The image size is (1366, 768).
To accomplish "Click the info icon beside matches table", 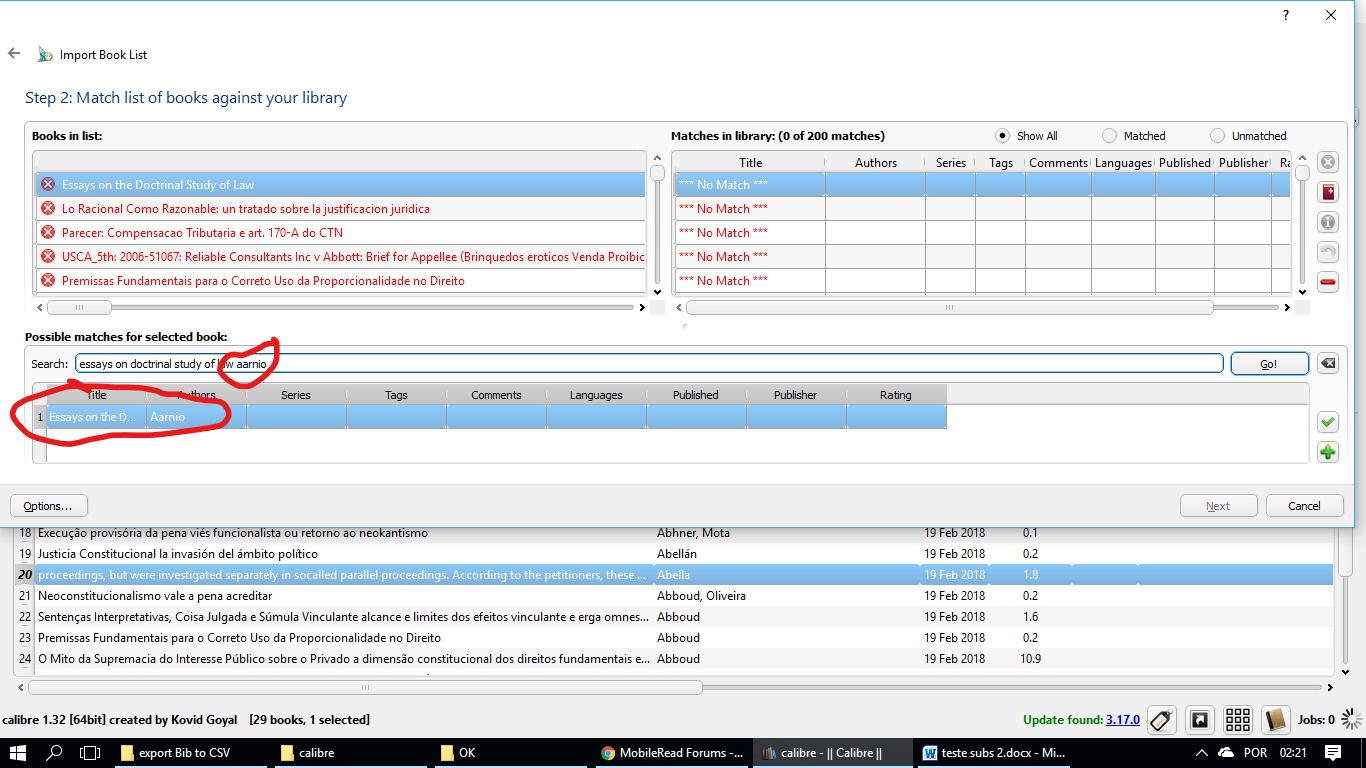I will [x=1327, y=222].
